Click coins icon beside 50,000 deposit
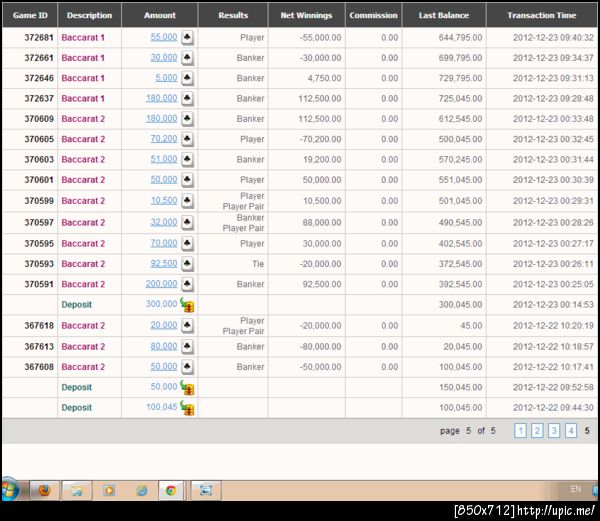 (188, 387)
